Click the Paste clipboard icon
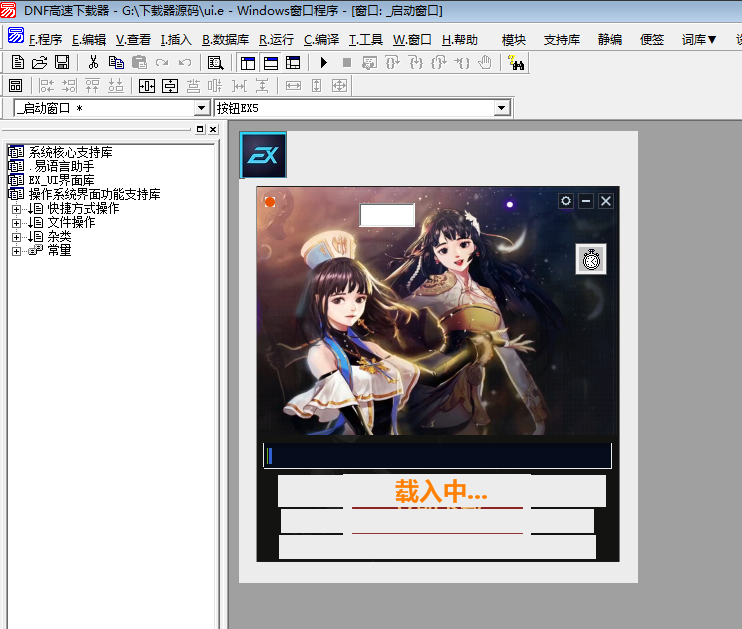This screenshot has height=629, width=742. (x=139, y=62)
